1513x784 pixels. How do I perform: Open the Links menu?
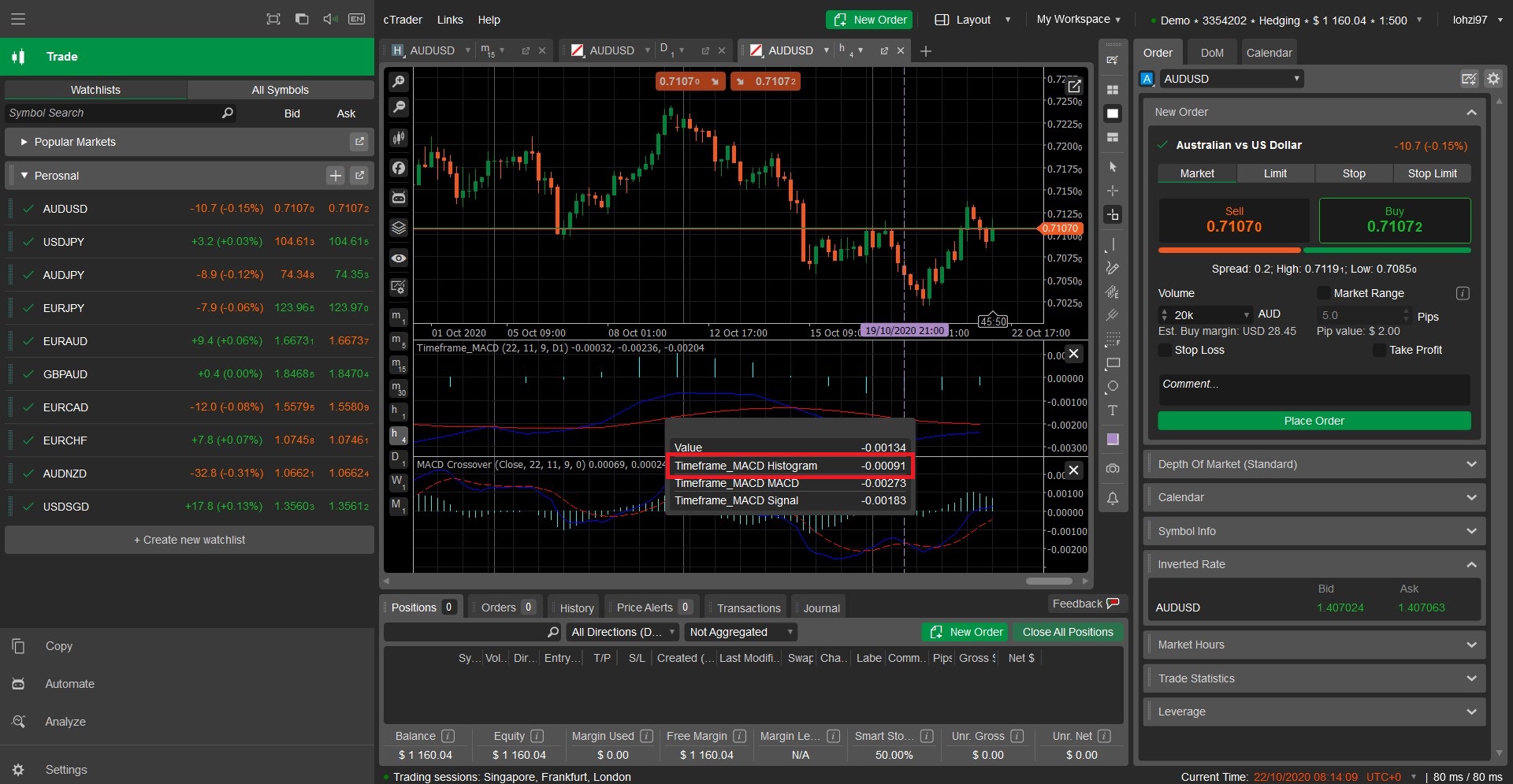450,20
